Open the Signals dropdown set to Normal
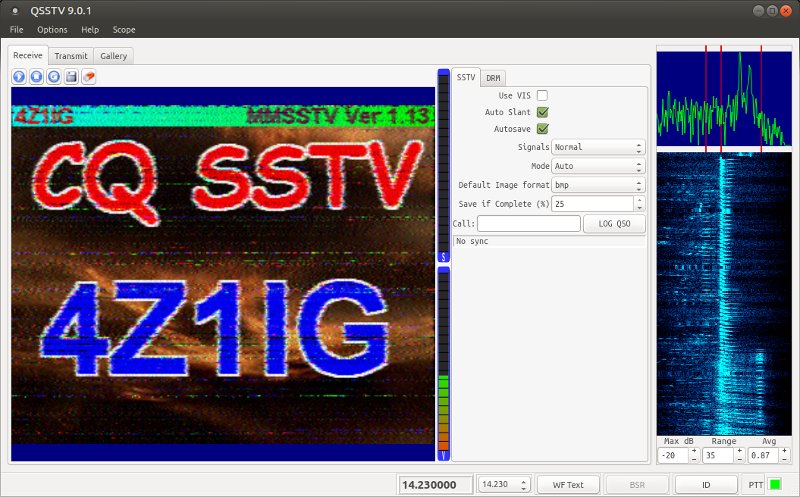 coord(598,147)
